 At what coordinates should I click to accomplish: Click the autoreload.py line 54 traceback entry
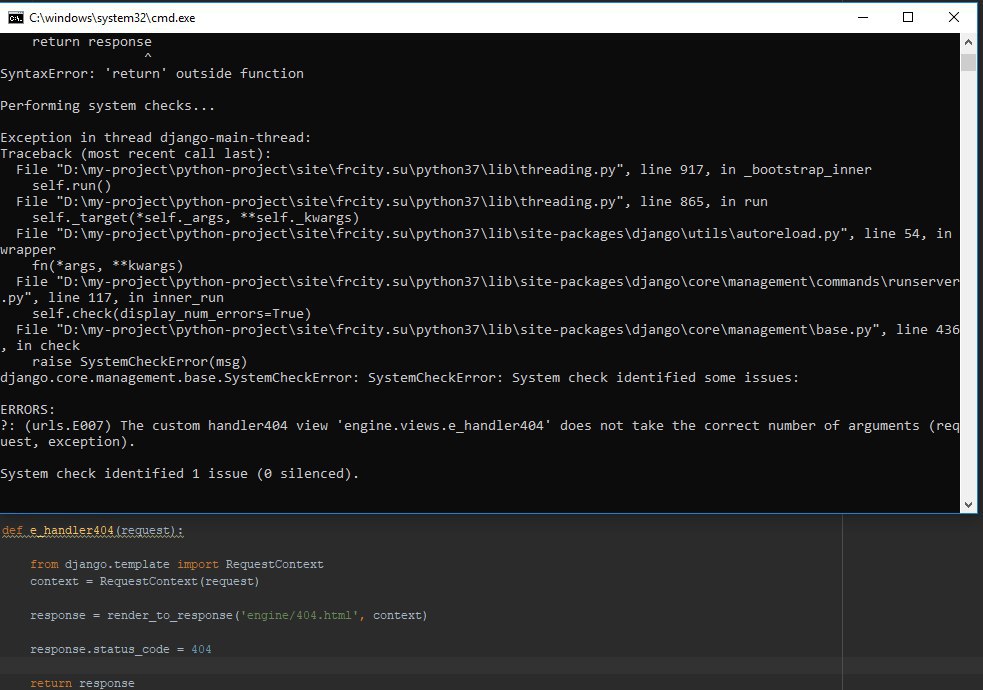[x=476, y=241]
